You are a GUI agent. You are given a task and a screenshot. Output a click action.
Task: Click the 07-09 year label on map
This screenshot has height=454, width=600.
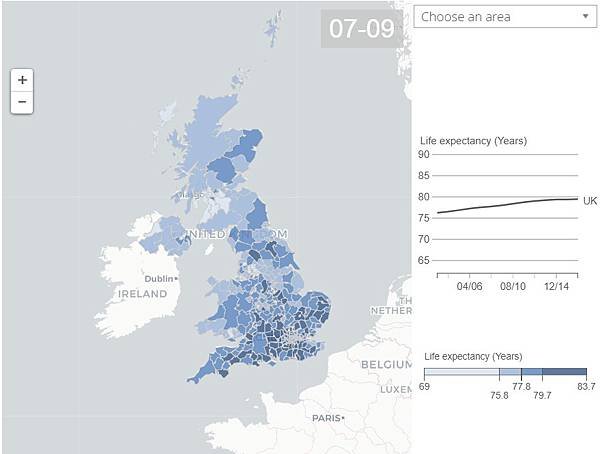(x=362, y=29)
